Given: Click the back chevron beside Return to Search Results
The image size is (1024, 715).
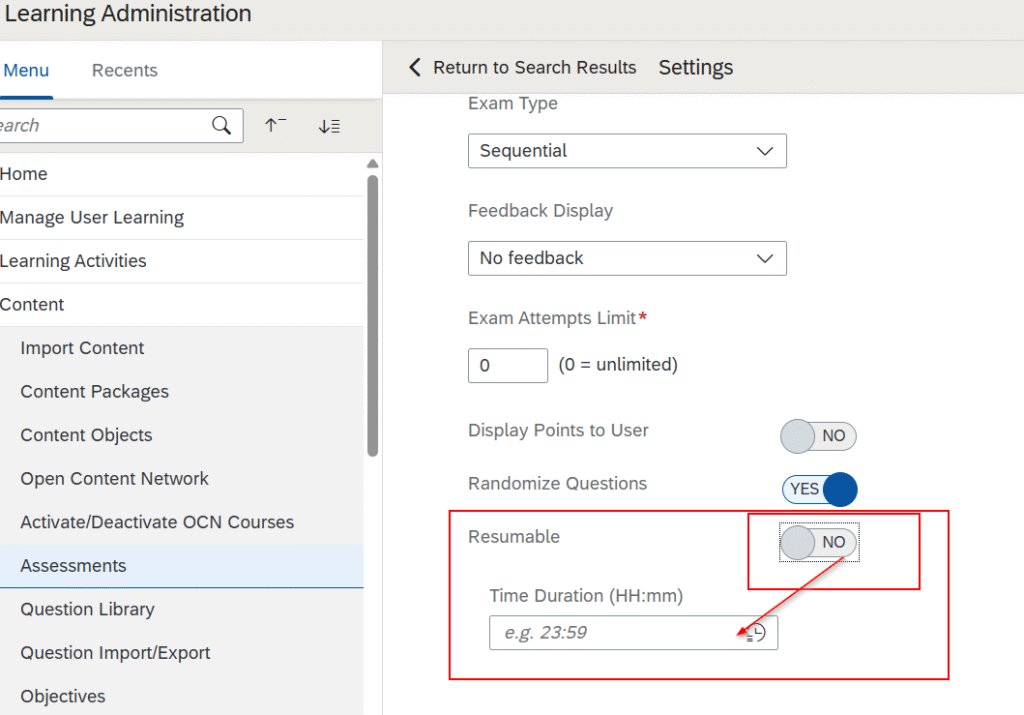Looking at the screenshot, I should (x=415, y=68).
